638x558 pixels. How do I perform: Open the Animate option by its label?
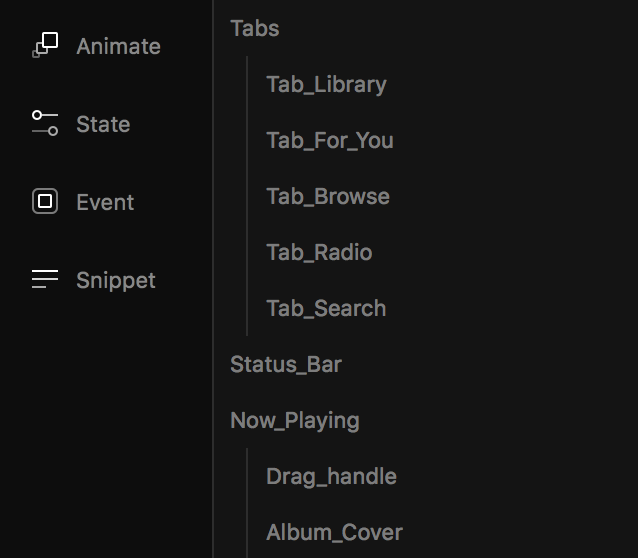coord(118,46)
